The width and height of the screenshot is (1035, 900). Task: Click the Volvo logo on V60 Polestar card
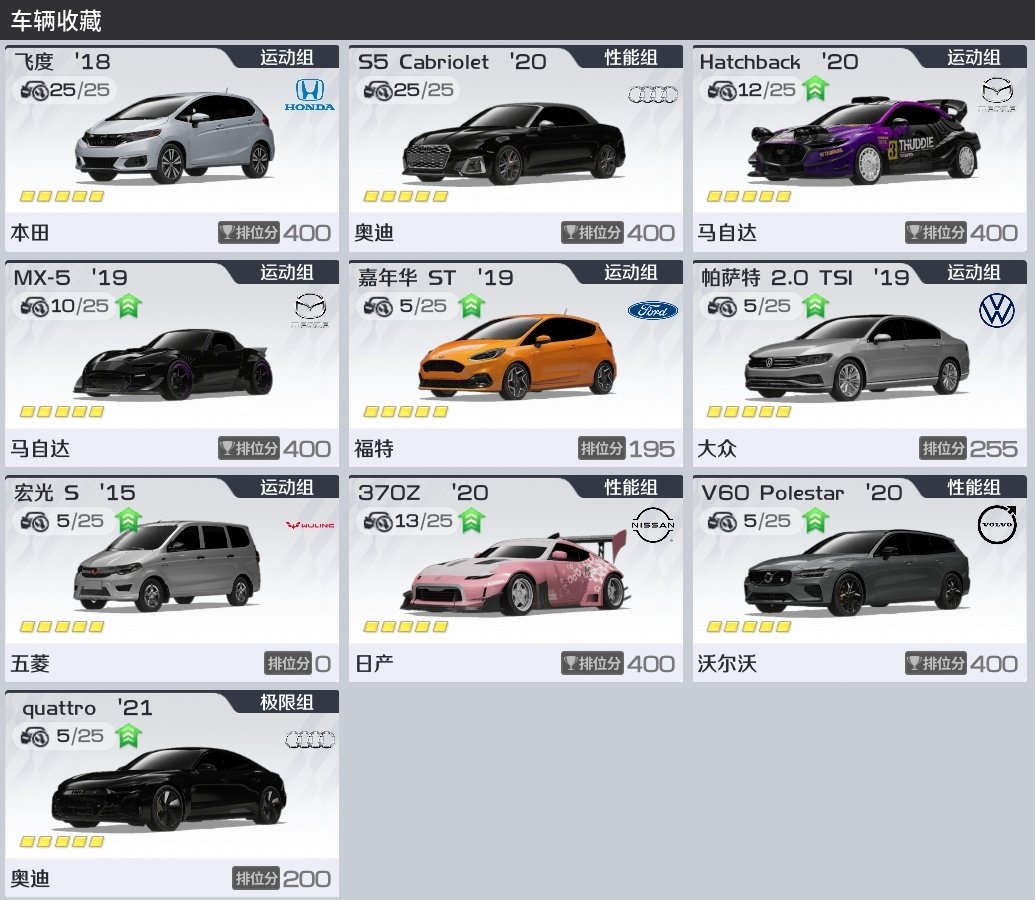996,525
